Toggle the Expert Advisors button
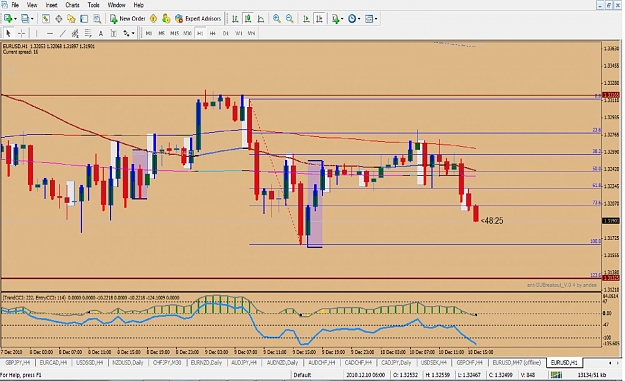Screen dimensions: 625x381 (198, 19)
